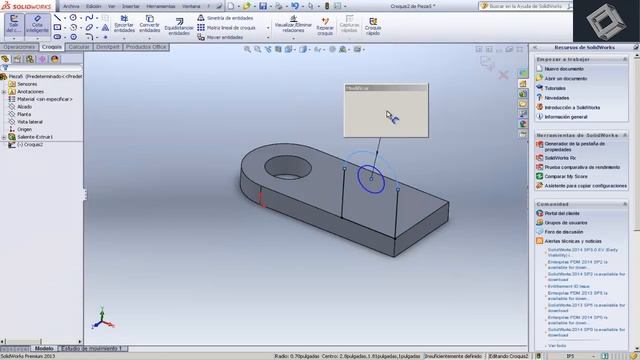The width and height of the screenshot is (640, 360).
Task: Click Mover entidades tool
Action: coord(220,37)
